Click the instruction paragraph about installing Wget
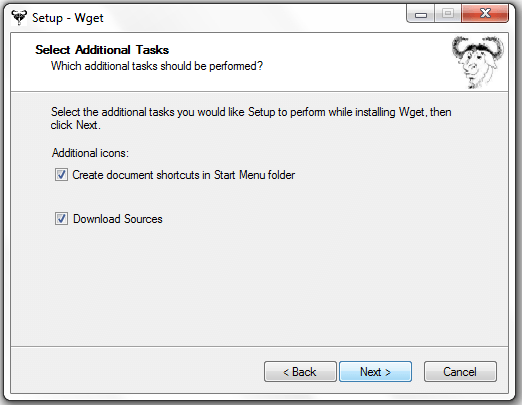The image size is (522, 405). click(251, 118)
